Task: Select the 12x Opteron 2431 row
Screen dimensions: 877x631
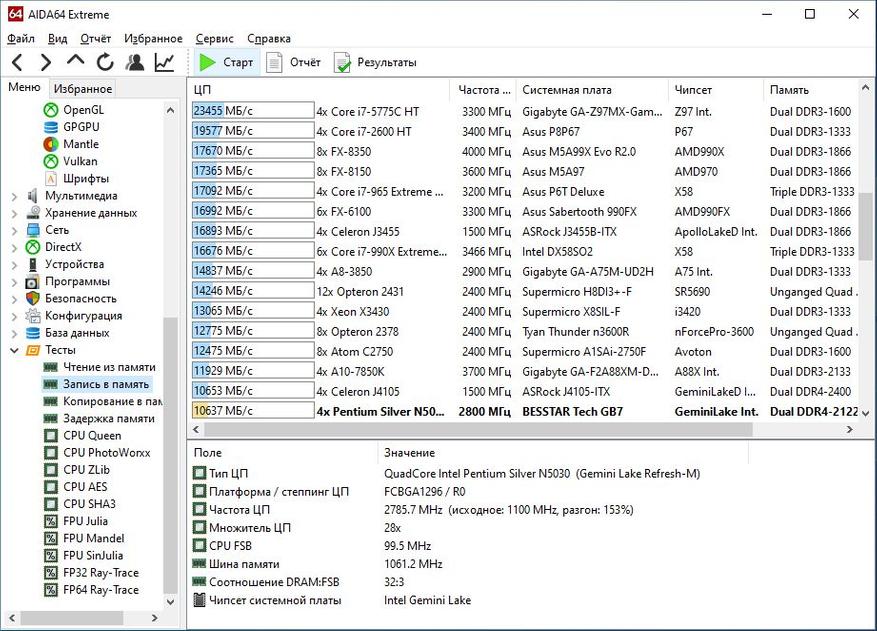Action: pos(525,291)
